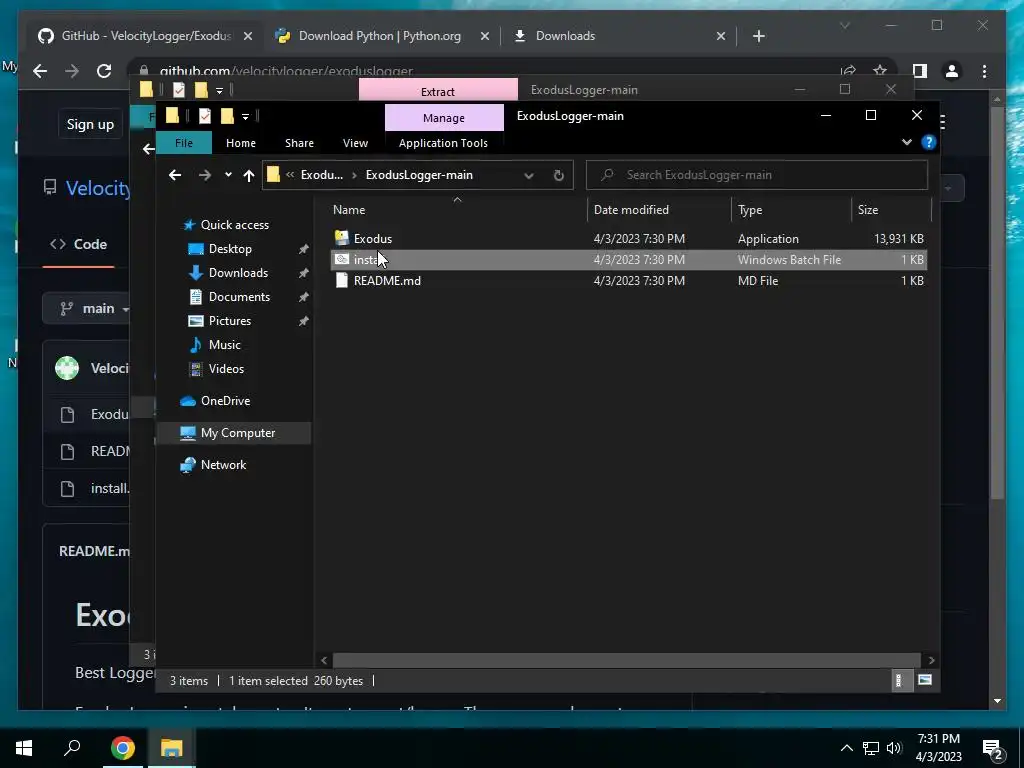Open OneDrive in navigation pane
This screenshot has height=768, width=1024.
(x=225, y=401)
